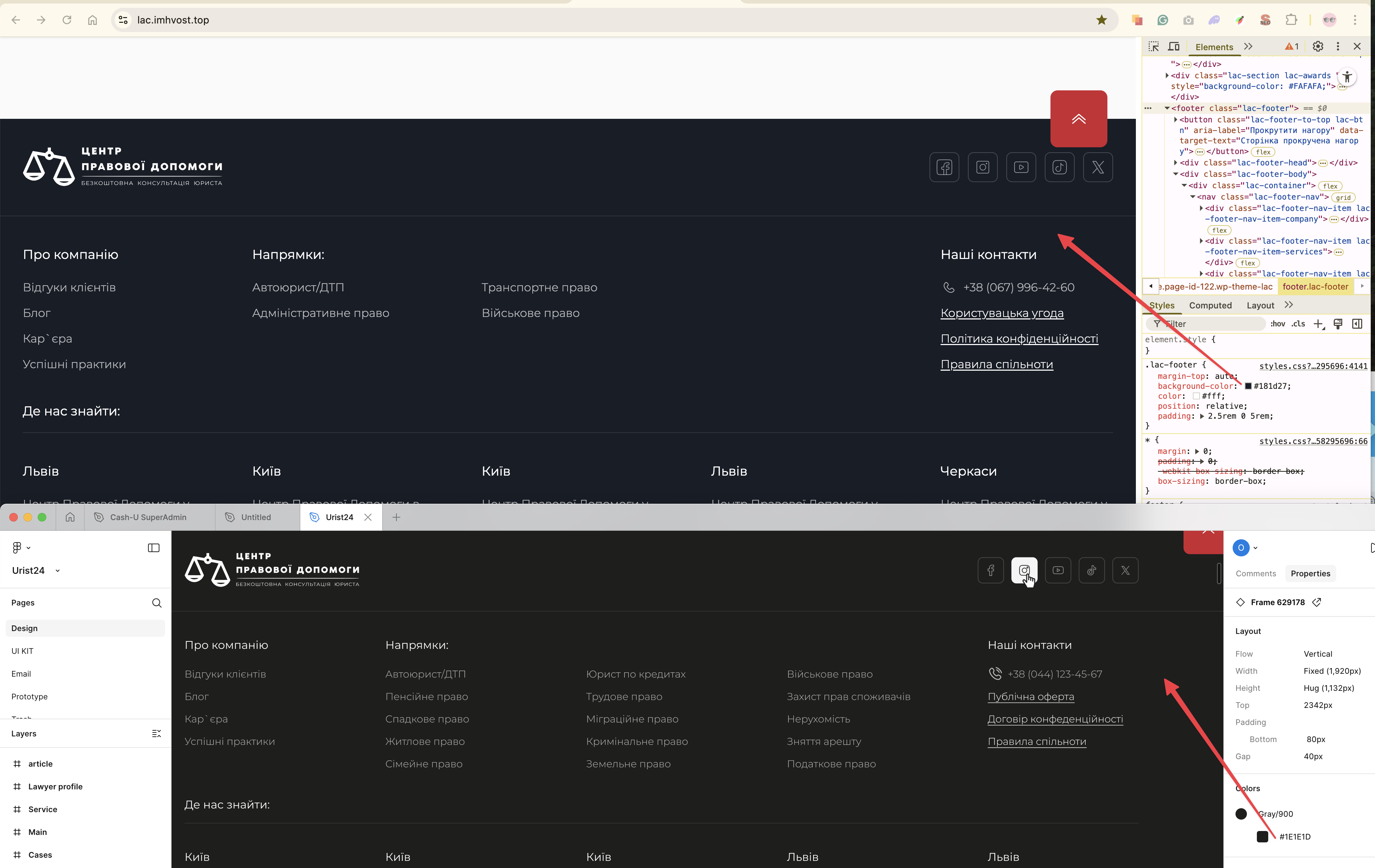This screenshot has width=1375, height=868.
Task: Activate the DevTools element inspector icon
Action: click(1153, 46)
